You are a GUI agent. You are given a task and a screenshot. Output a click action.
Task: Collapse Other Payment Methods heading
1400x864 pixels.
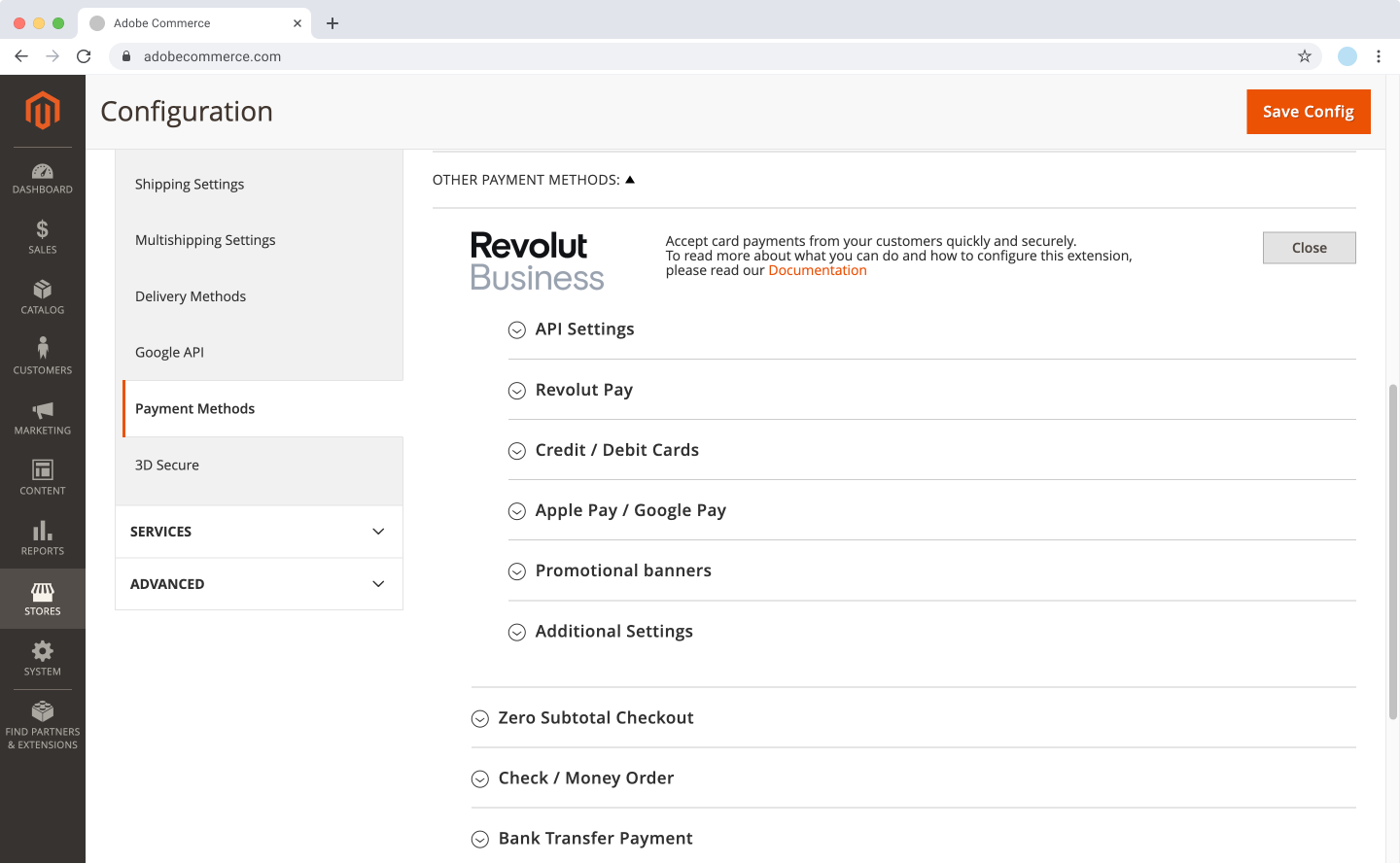534,180
